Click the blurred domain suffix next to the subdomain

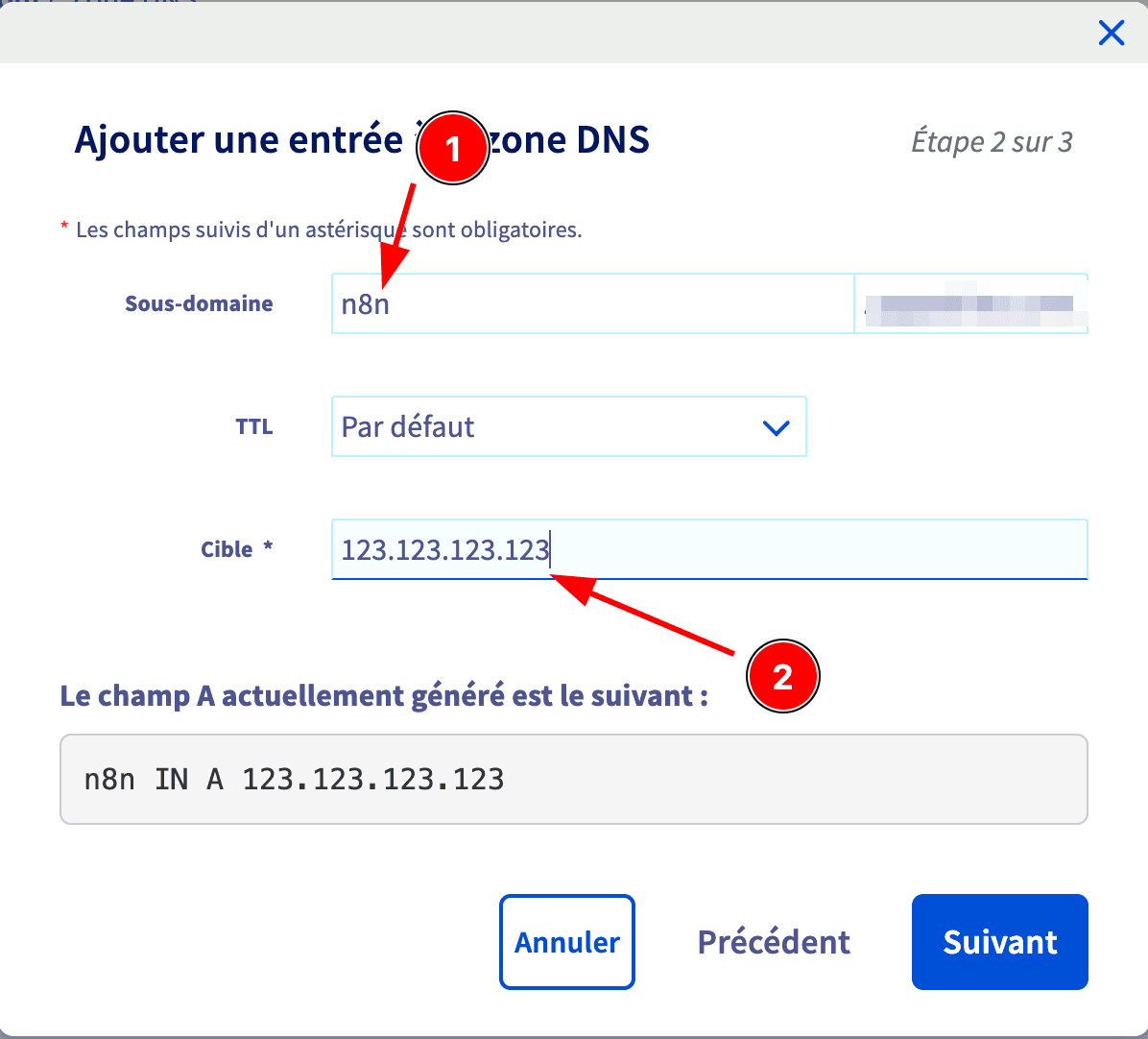(x=970, y=303)
